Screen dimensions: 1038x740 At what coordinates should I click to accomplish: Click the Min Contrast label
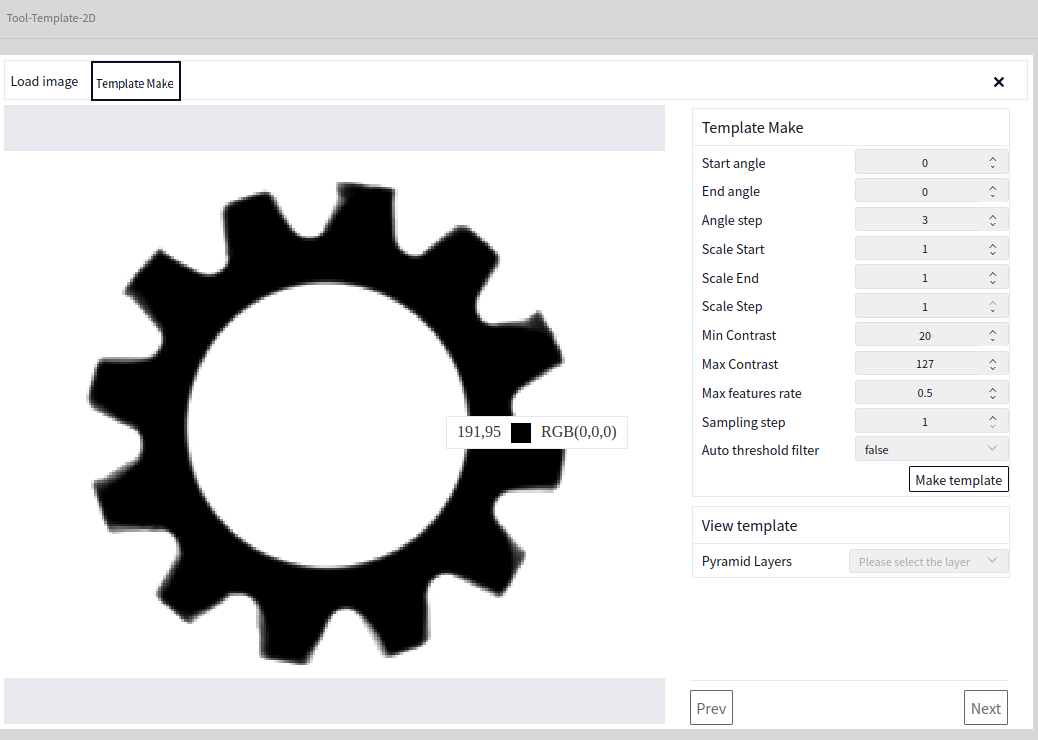pyautogui.click(x=739, y=336)
